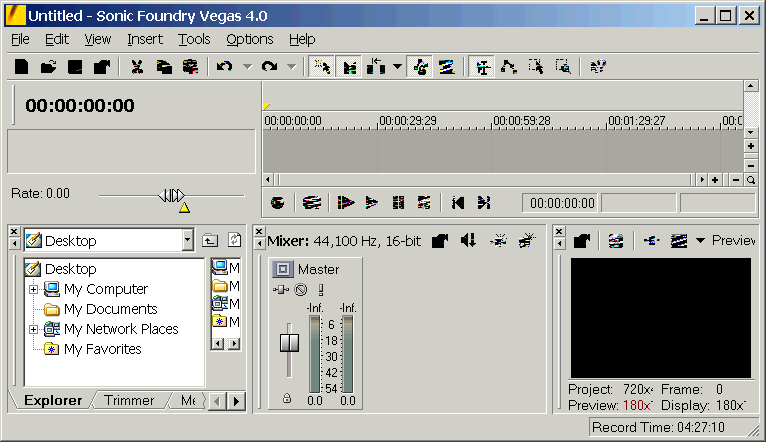Go to start of project
This screenshot has width=766, height=442.
tap(458, 202)
